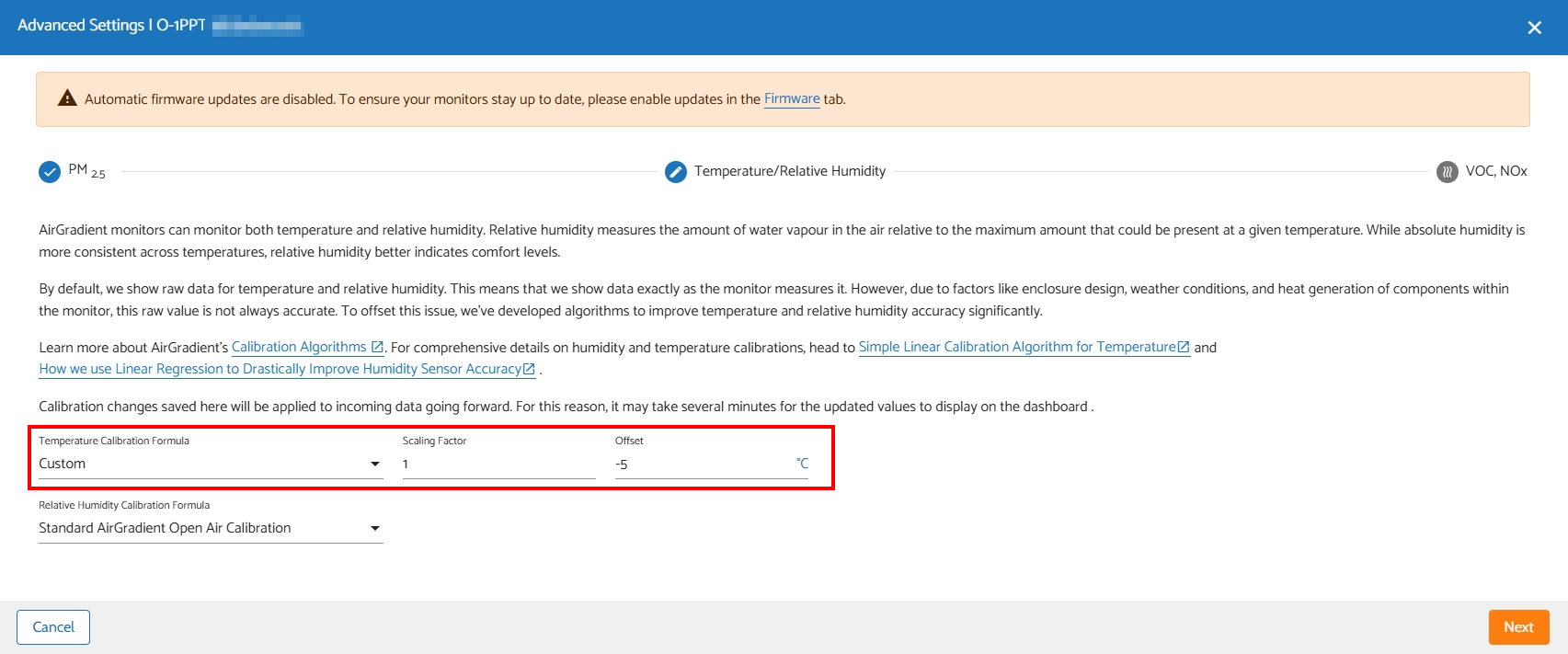1568x654 pixels.
Task: Open the Firmware tab link
Action: click(792, 98)
